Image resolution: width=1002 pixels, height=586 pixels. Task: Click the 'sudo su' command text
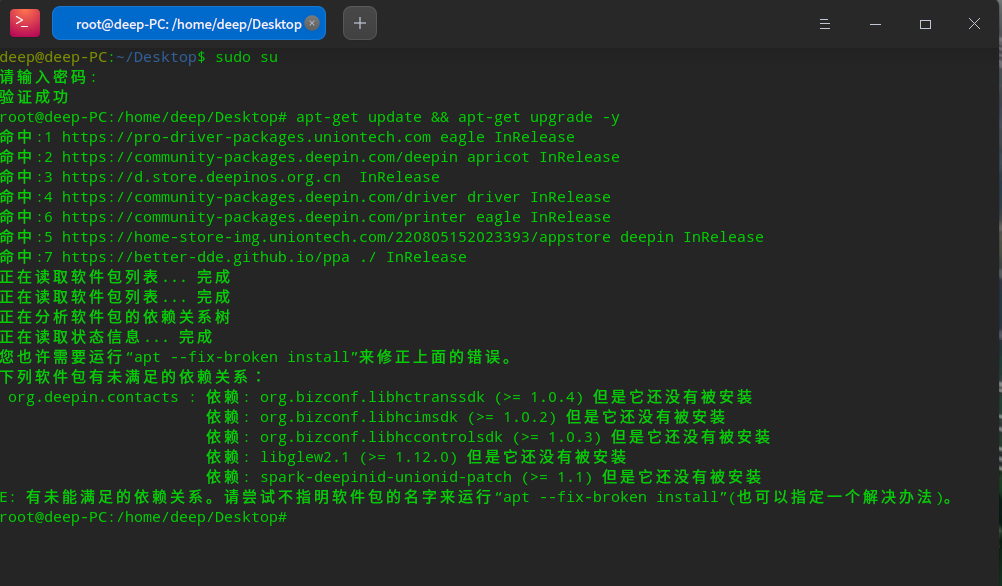coord(247,57)
